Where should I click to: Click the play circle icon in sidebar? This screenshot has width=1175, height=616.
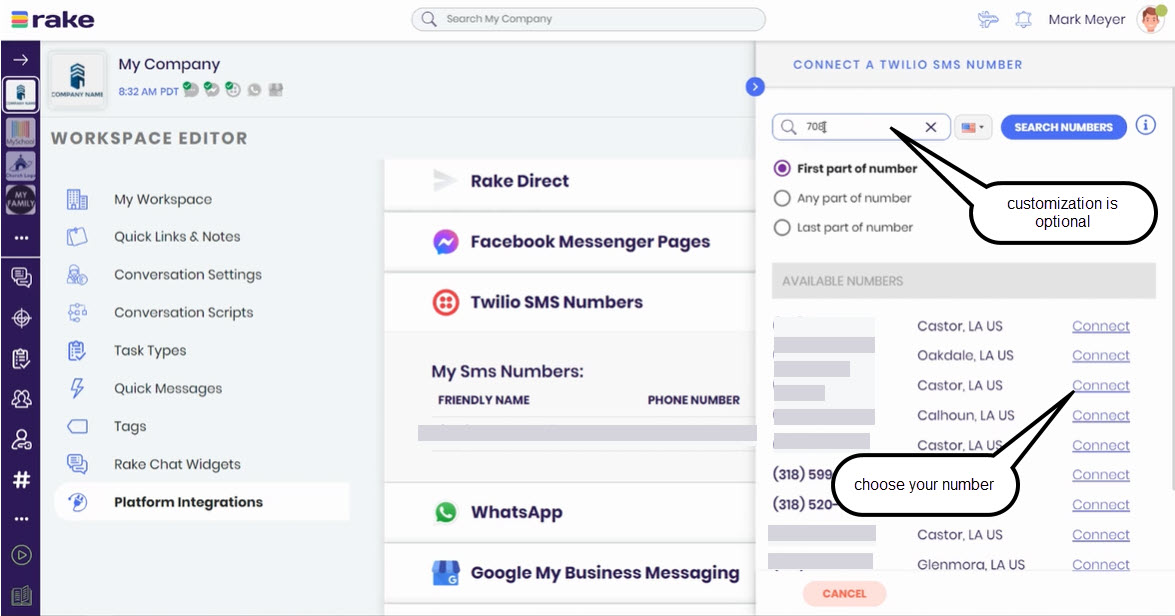(x=21, y=555)
